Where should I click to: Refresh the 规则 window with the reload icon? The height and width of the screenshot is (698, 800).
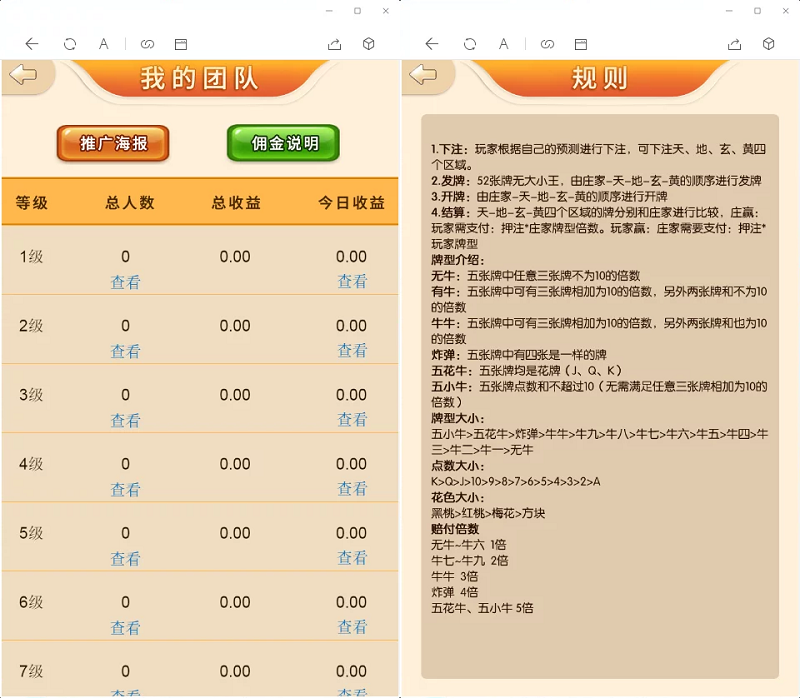point(469,44)
